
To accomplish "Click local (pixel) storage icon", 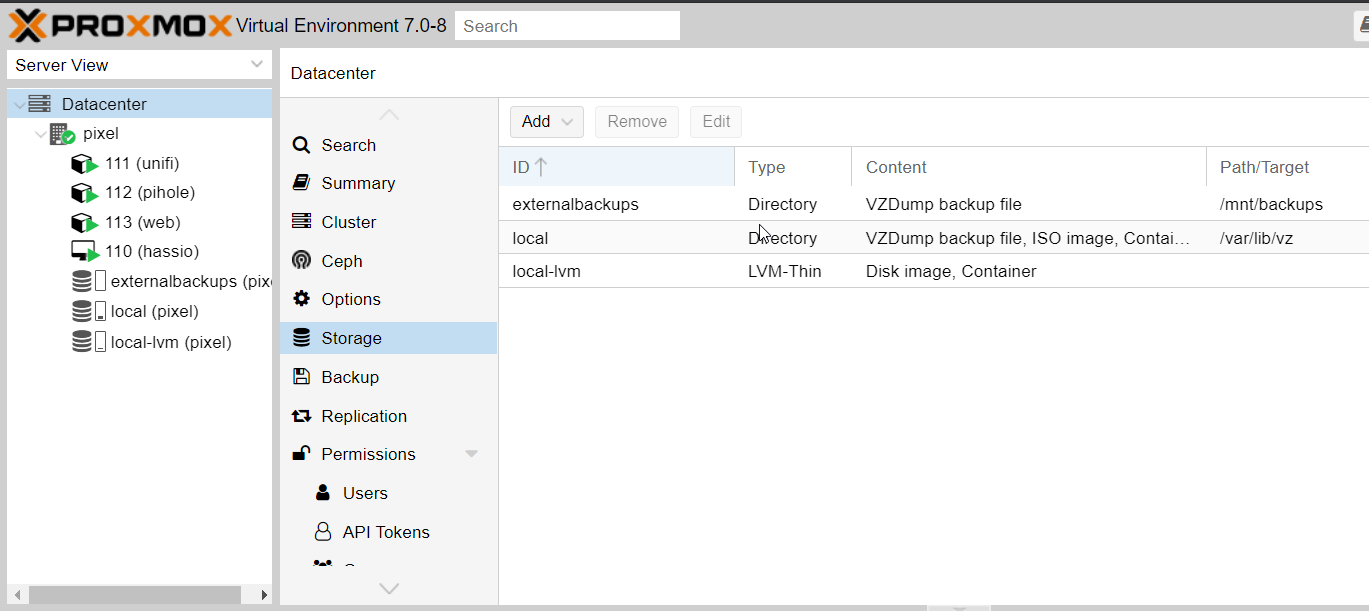I will [x=89, y=312].
